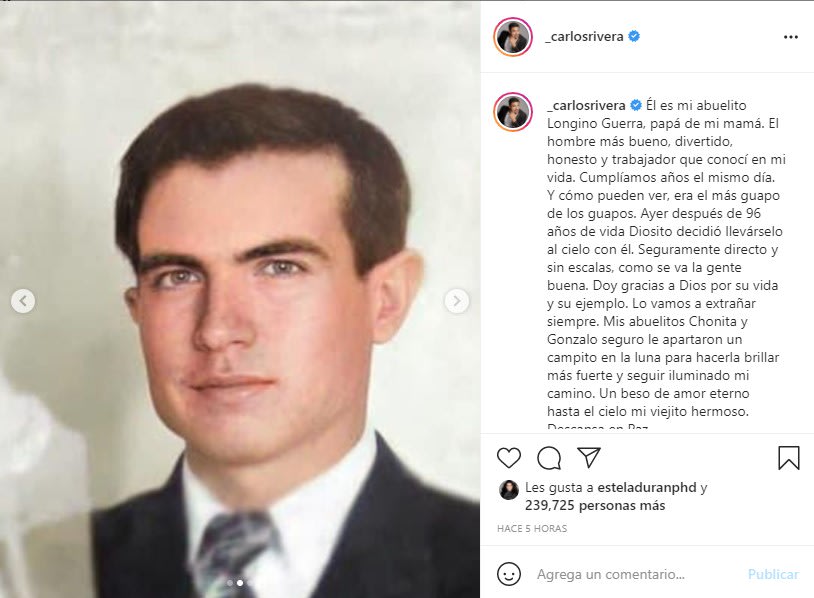Image resolution: width=814 pixels, height=598 pixels.
Task: Click the _carlosrivera username in header
Action: click(x=585, y=36)
